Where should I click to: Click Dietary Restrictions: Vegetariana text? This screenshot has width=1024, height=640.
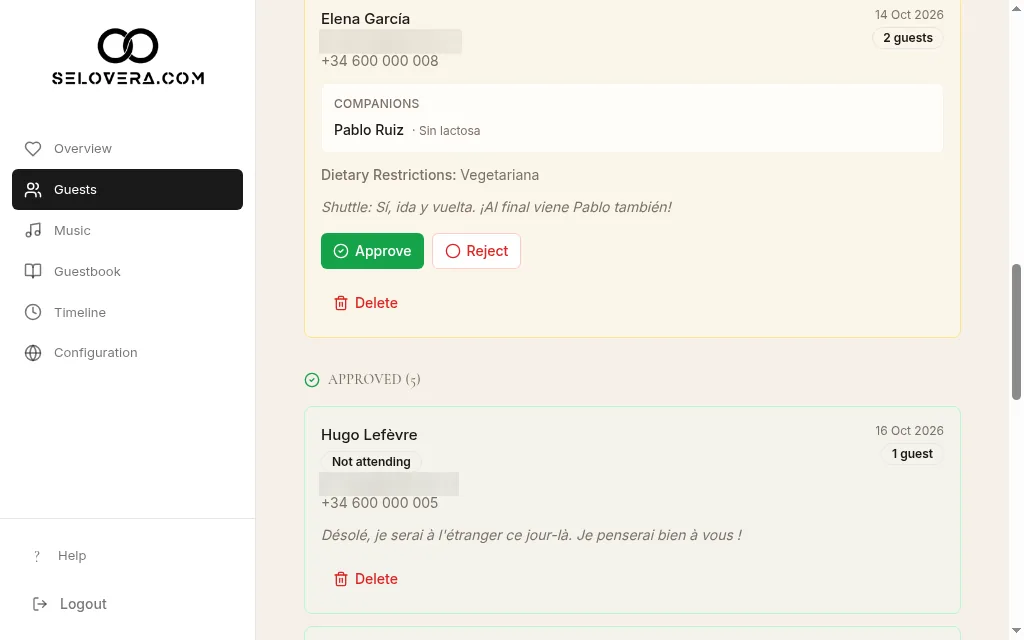tap(430, 175)
